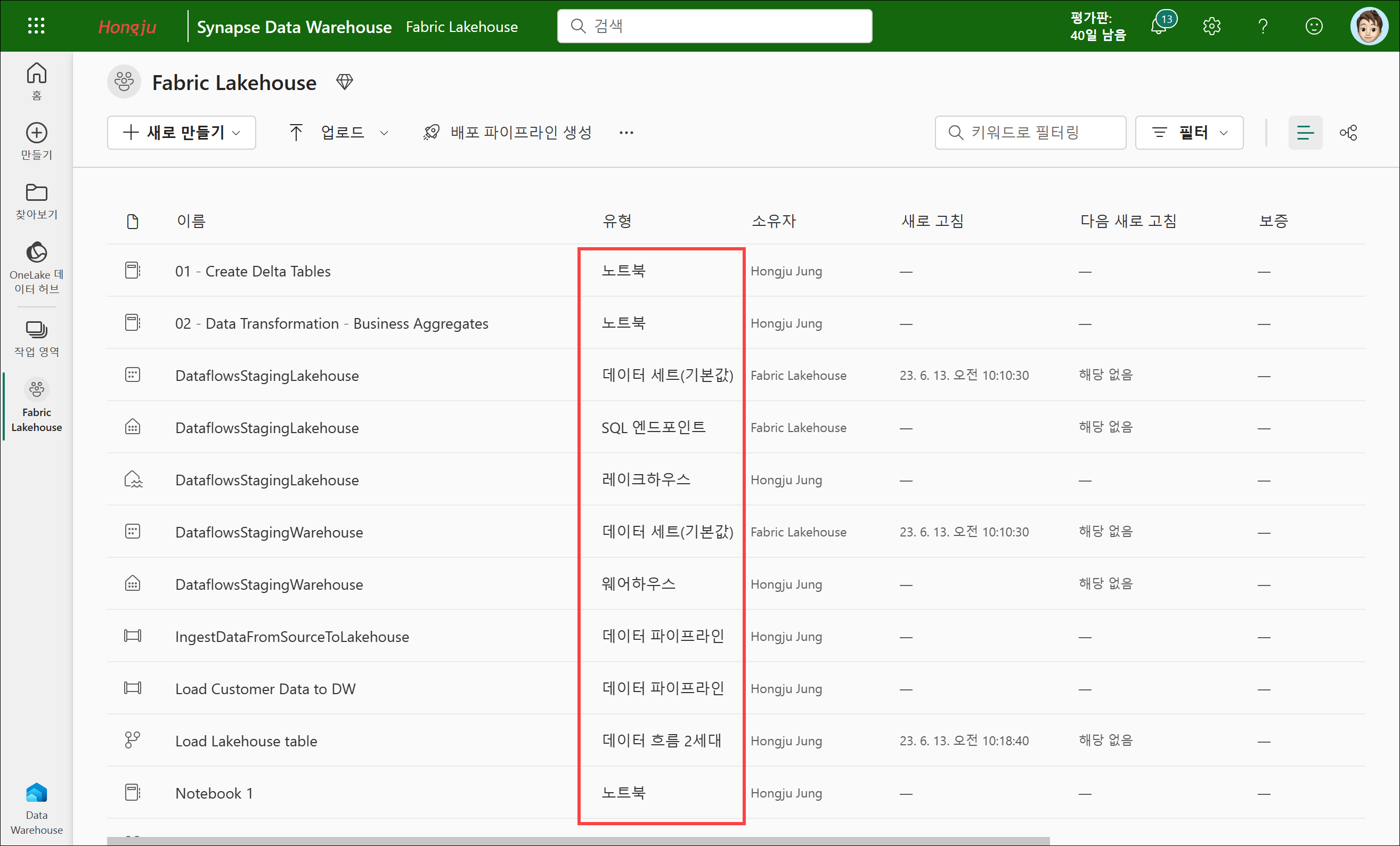
Task: Open the settings gear in header
Action: [x=1211, y=26]
